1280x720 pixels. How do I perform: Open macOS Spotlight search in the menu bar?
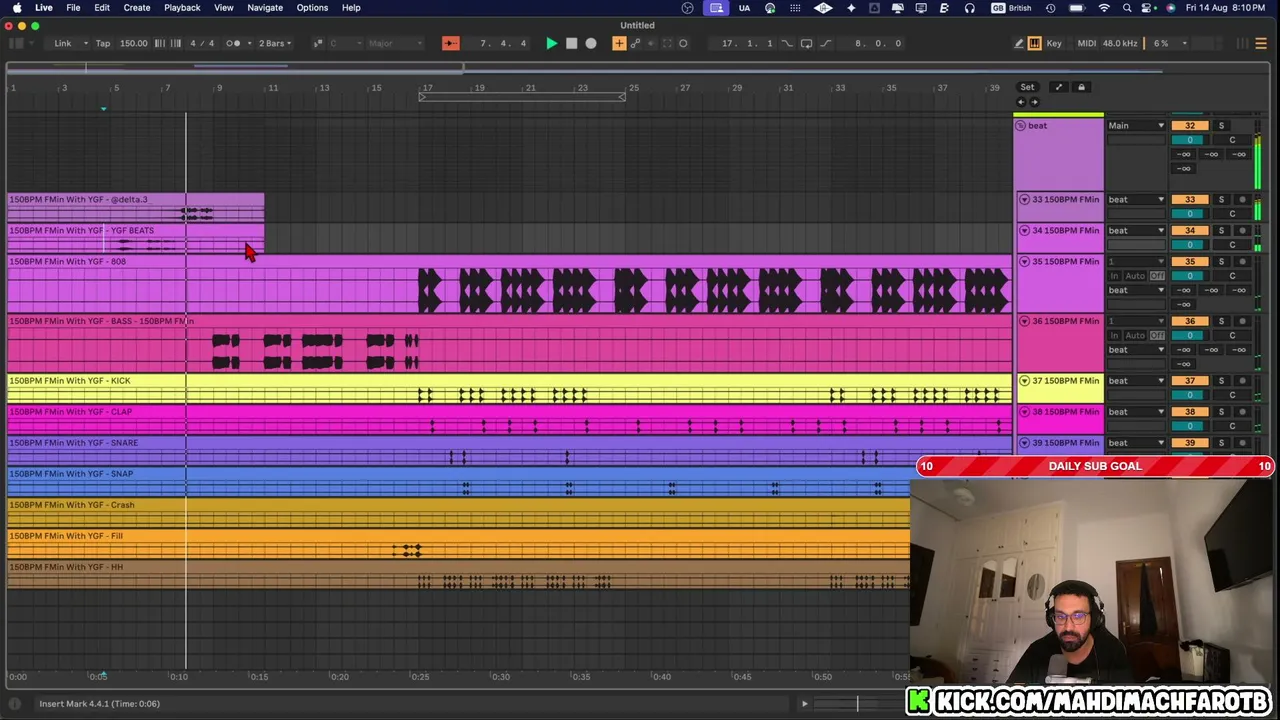click(1127, 8)
